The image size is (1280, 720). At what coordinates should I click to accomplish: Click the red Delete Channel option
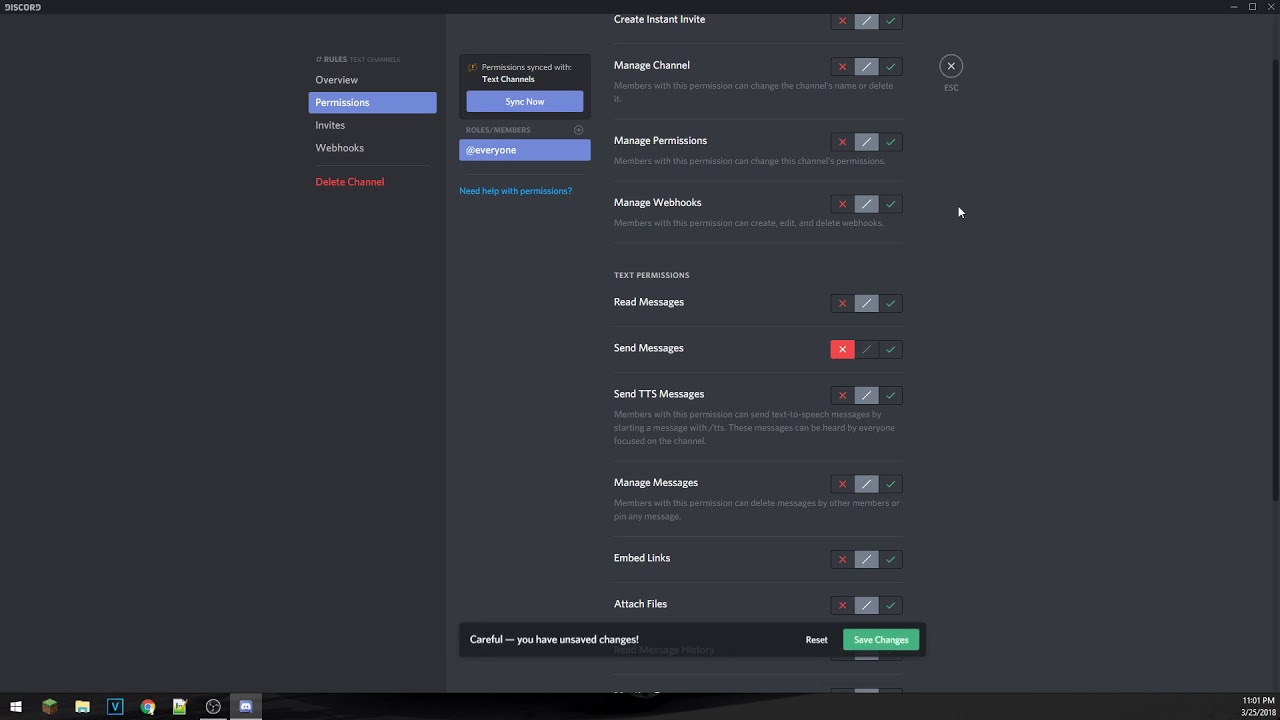tap(349, 181)
